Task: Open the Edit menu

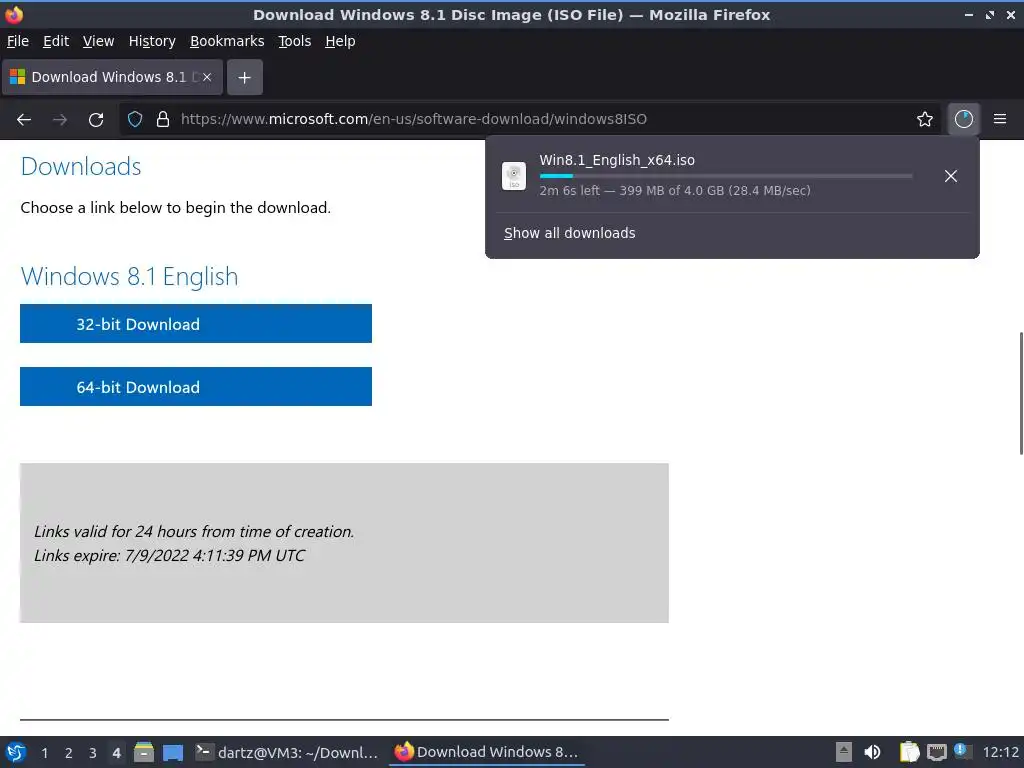Action: 56,41
